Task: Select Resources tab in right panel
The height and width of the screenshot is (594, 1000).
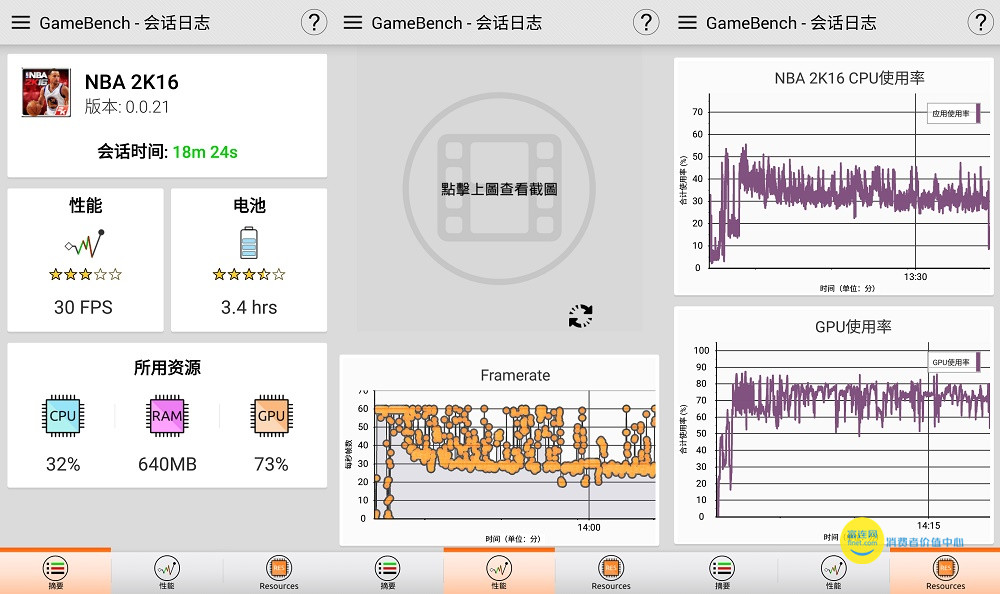Action: (x=945, y=572)
